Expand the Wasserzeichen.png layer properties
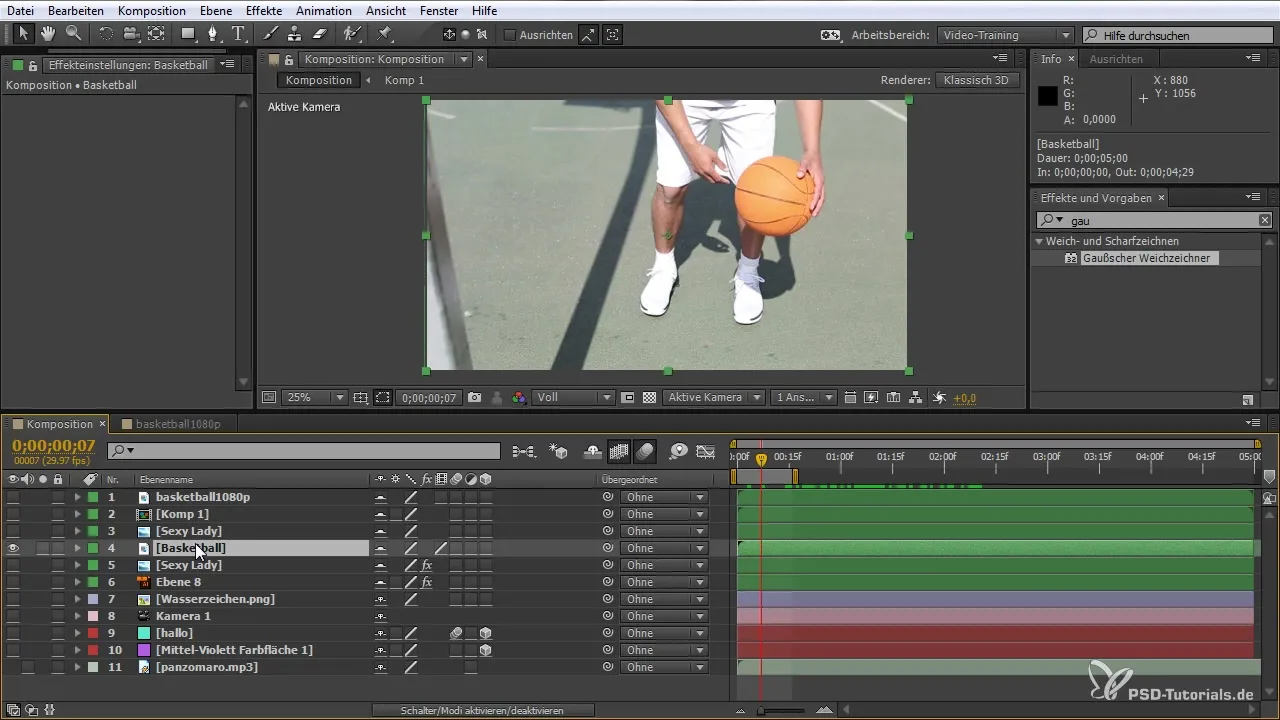This screenshot has width=1280, height=720. click(x=77, y=599)
